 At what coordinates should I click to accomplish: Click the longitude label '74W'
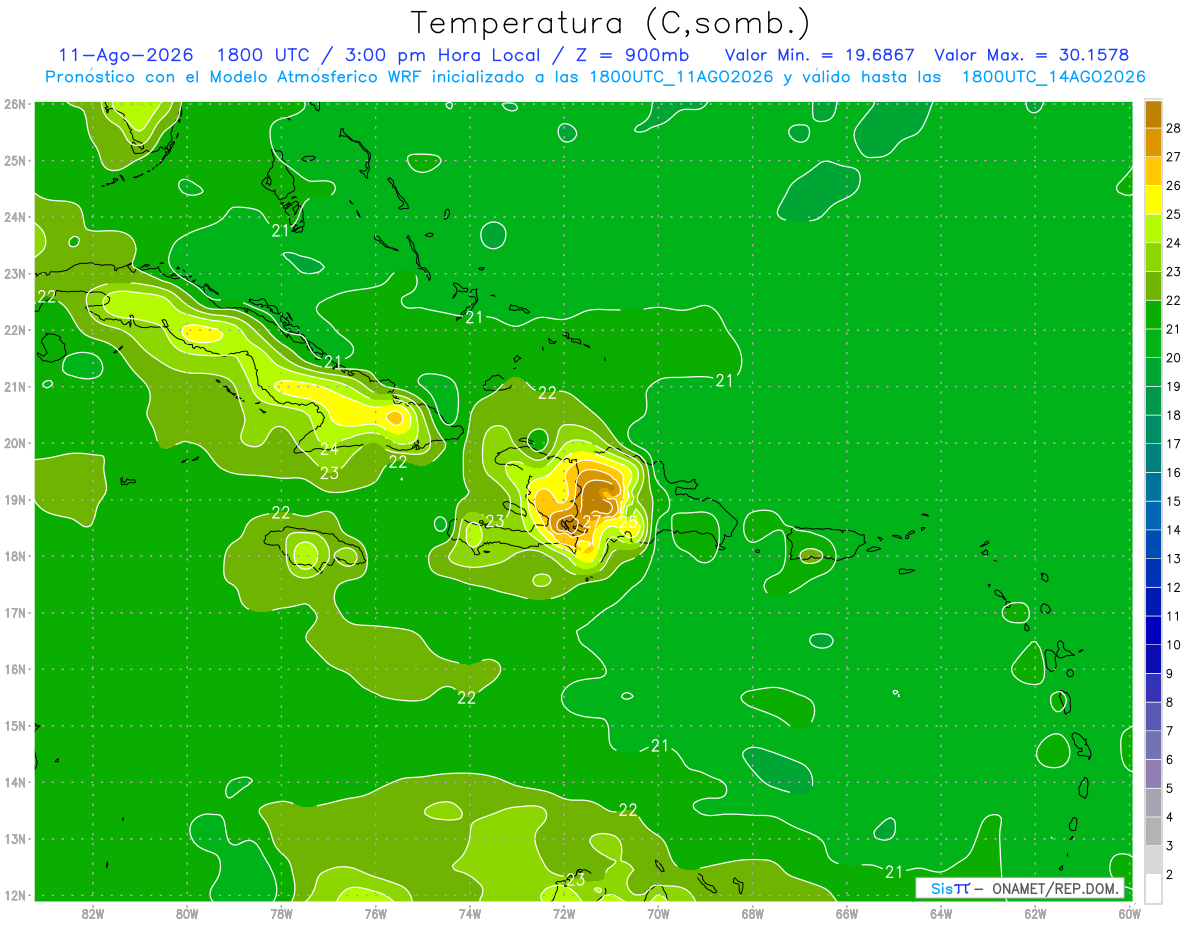pyautogui.click(x=469, y=912)
